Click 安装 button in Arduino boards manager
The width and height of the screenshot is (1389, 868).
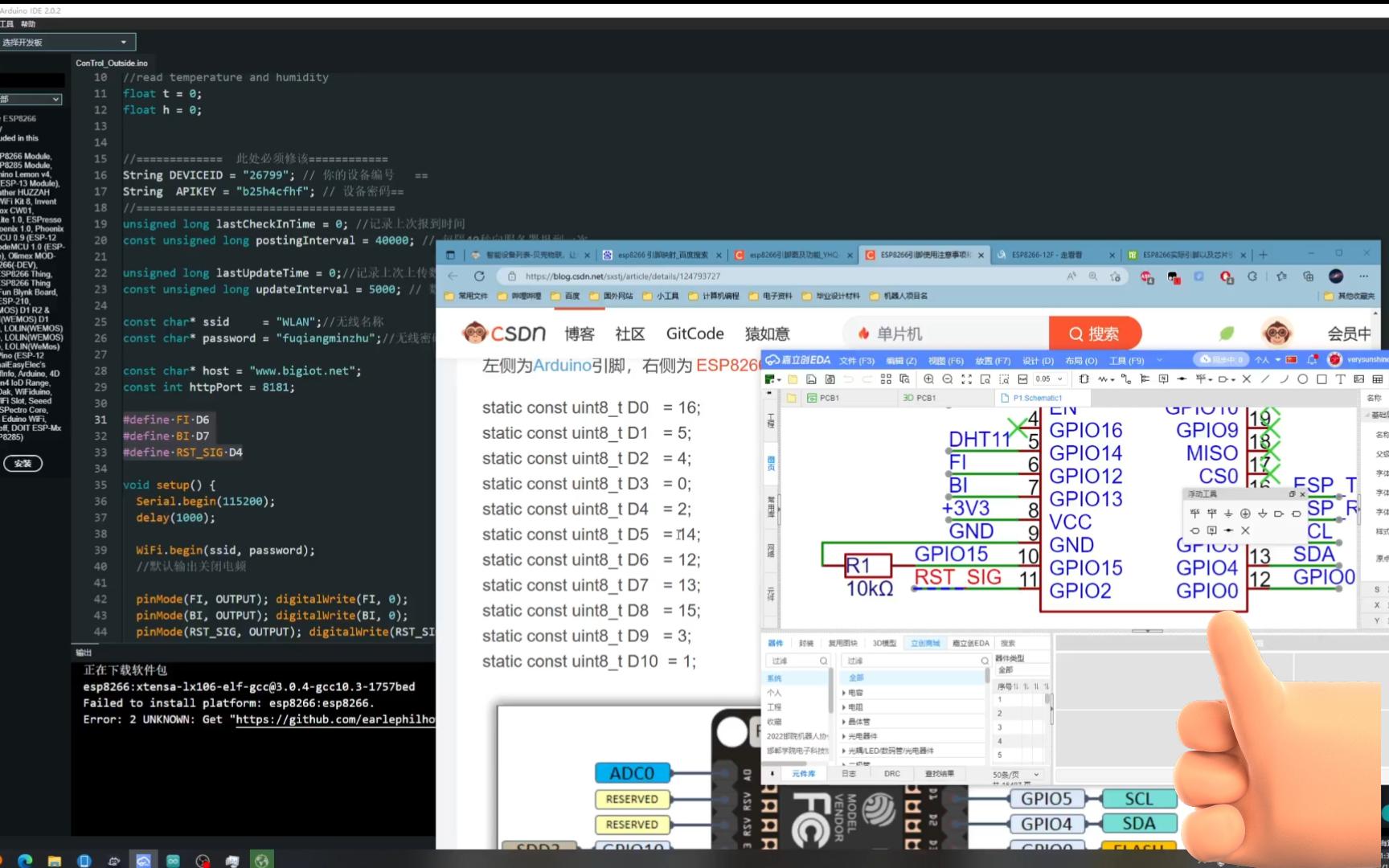(23, 463)
